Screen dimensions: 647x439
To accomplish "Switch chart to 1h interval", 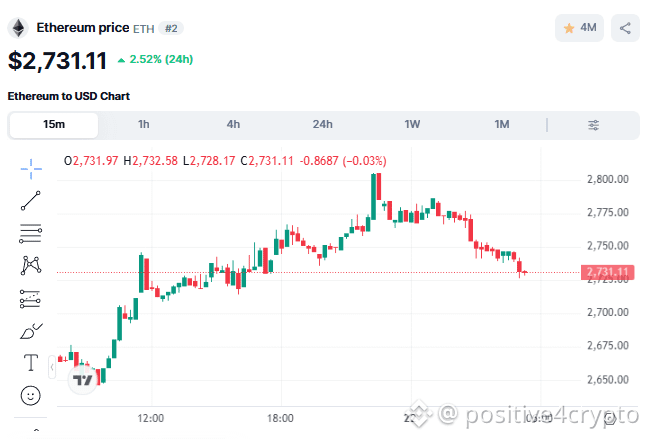I will 144,125.
